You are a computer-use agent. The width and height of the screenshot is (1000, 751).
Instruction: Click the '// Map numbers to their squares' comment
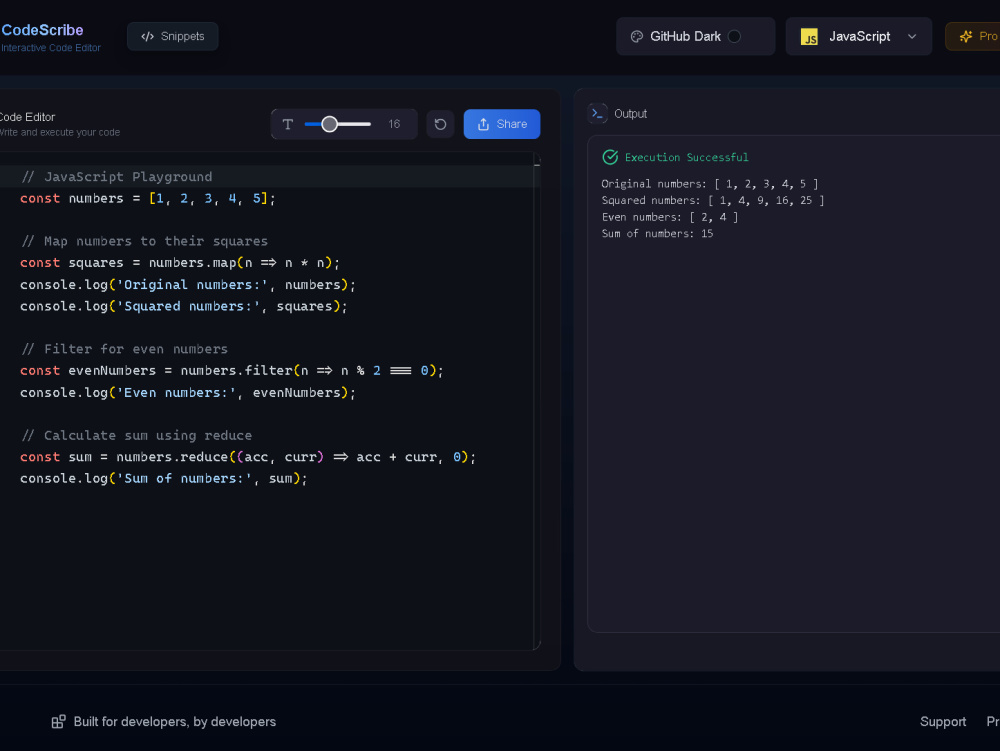[144, 241]
